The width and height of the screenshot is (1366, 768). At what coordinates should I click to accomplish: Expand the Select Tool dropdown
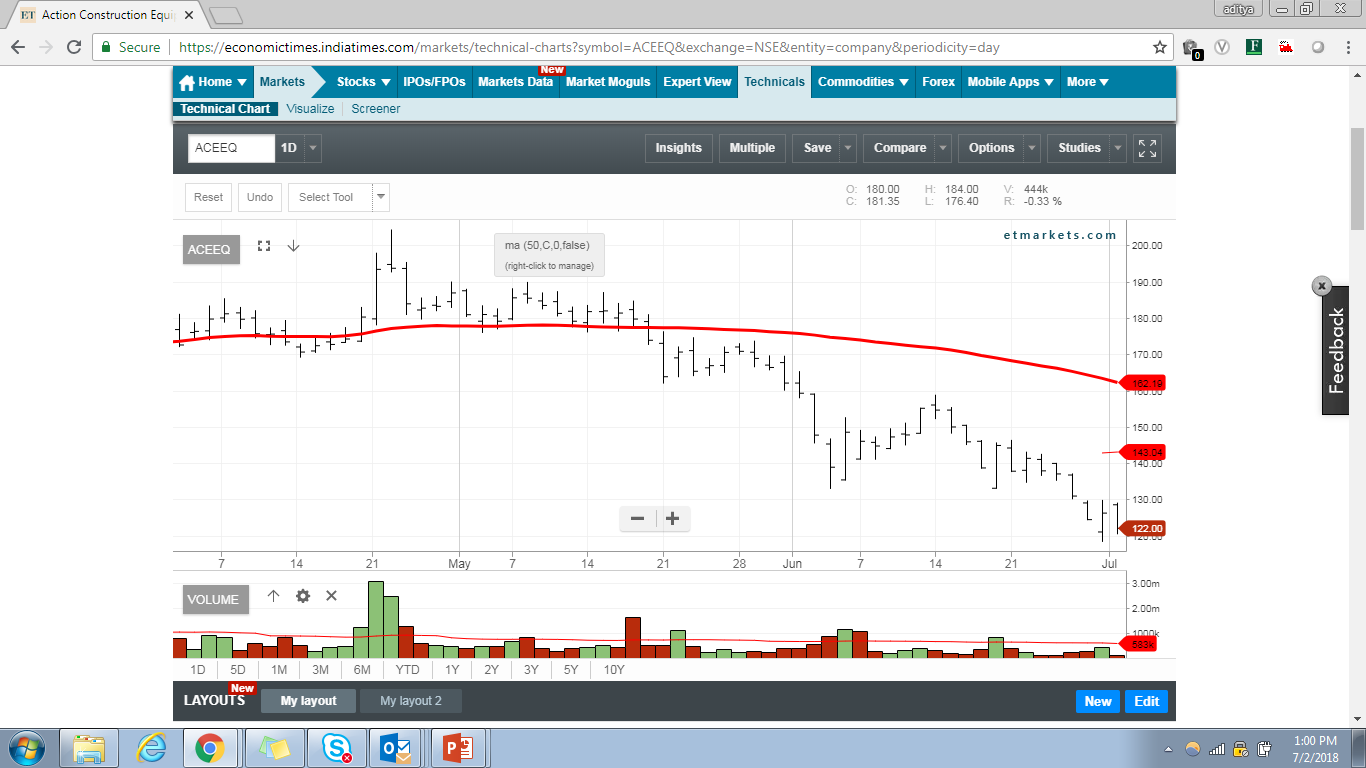(380, 197)
